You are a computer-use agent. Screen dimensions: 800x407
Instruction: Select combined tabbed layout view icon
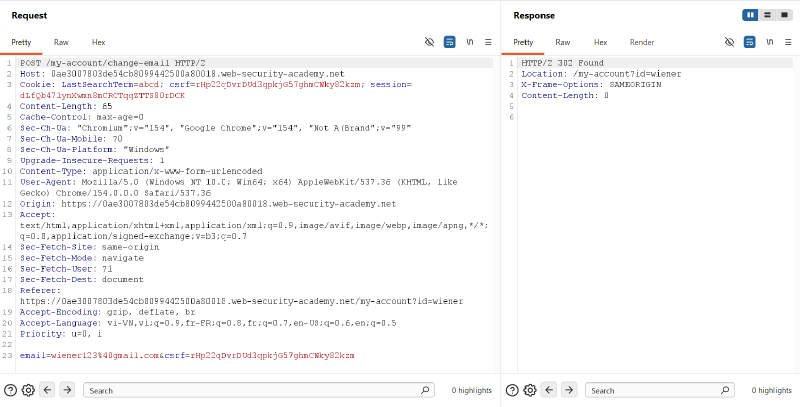(784, 15)
